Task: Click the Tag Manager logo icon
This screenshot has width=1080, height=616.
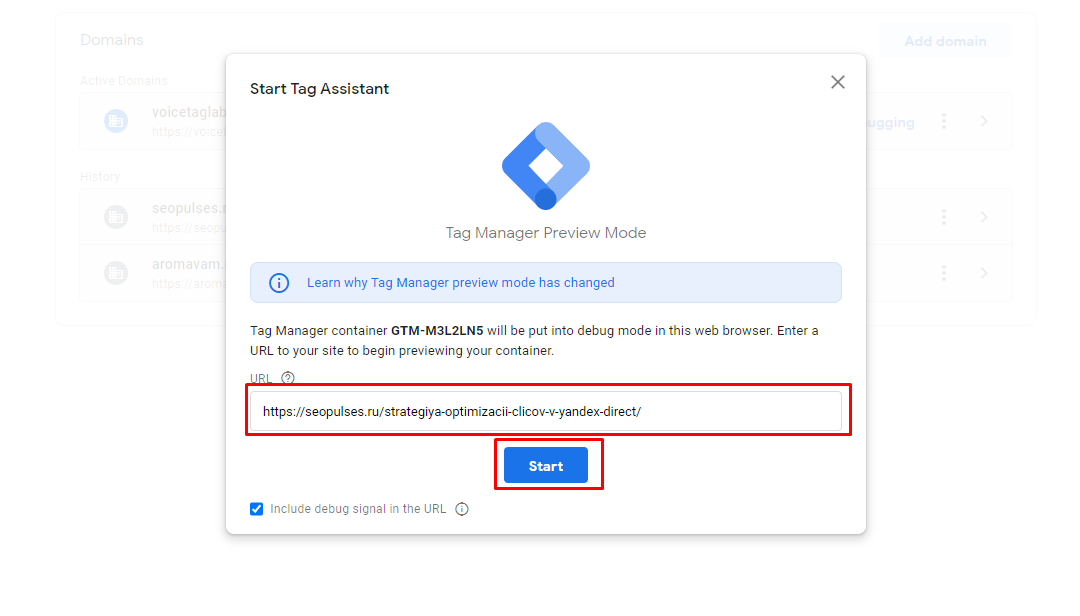Action: click(545, 165)
